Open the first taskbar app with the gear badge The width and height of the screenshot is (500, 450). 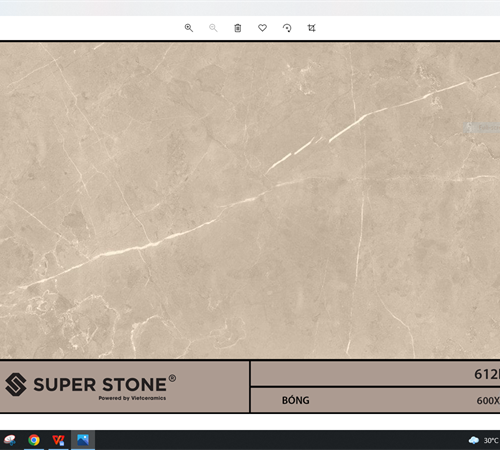pyautogui.click(x=9, y=440)
